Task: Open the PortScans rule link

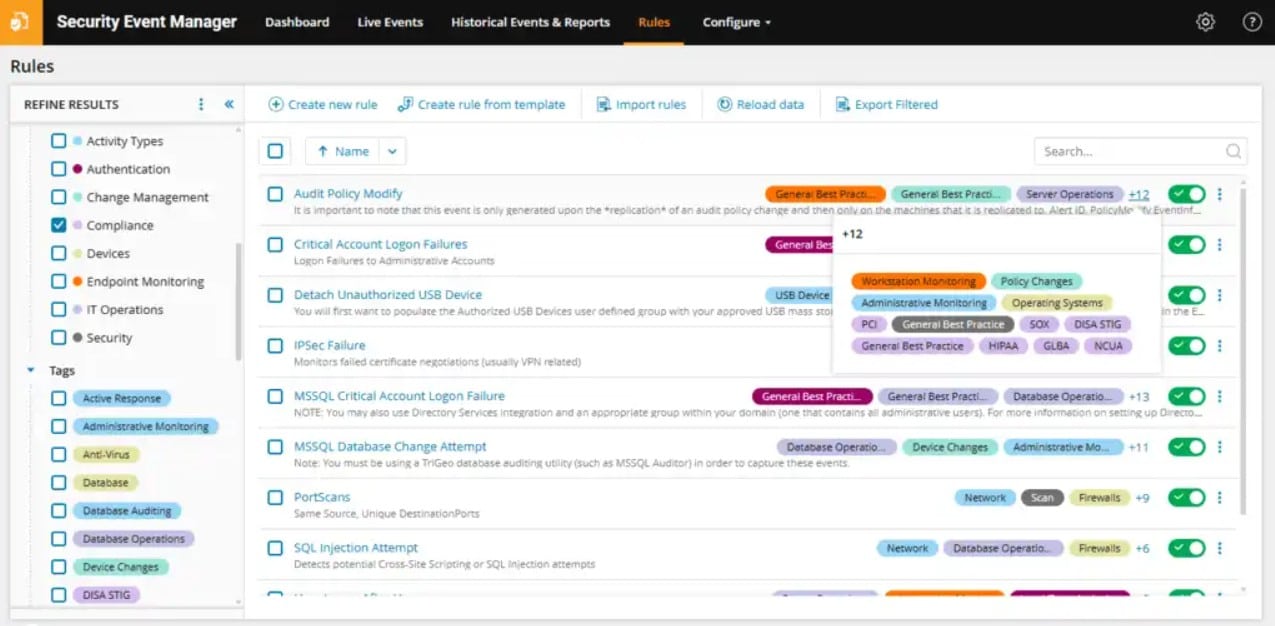Action: point(322,497)
